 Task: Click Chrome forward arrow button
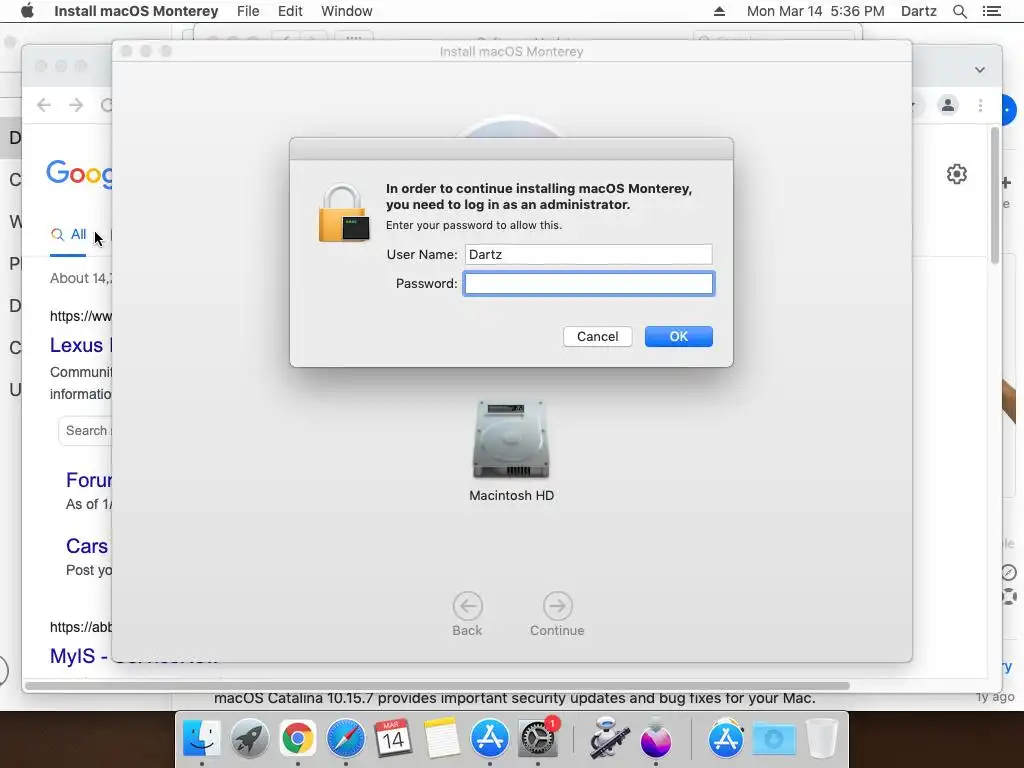[x=76, y=105]
